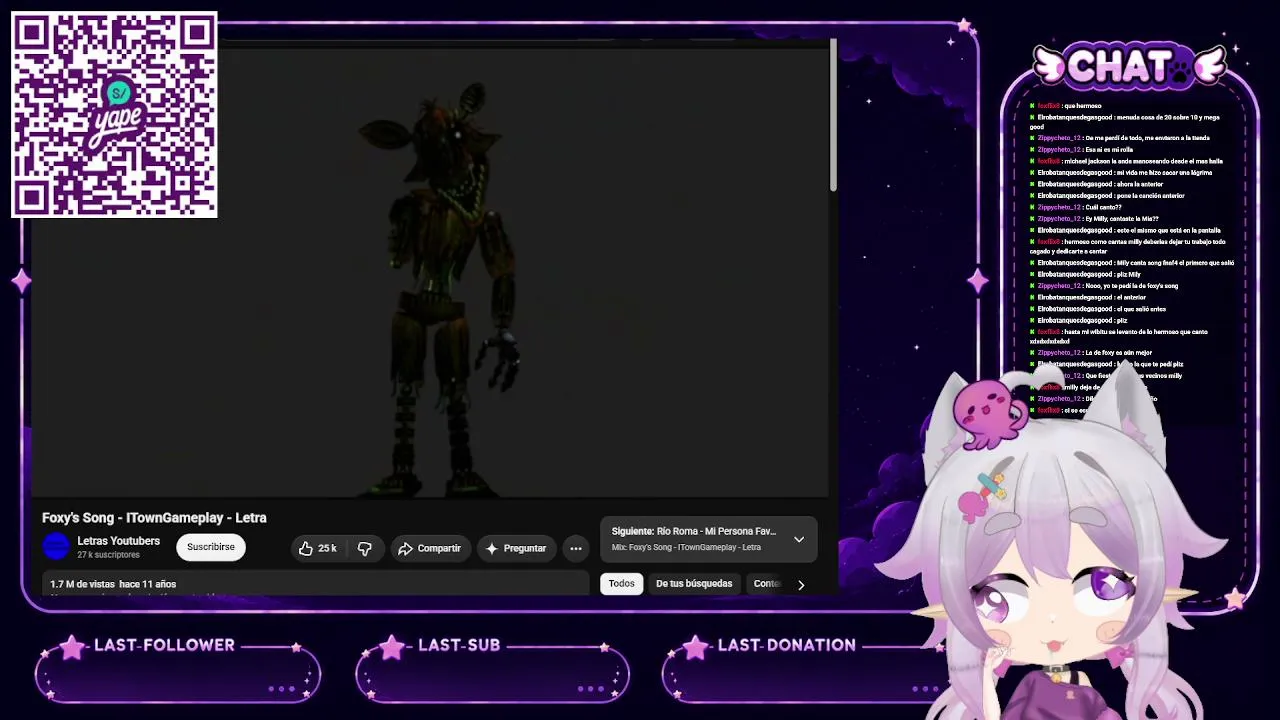
Task: Click the Foxy's Song video player
Action: click(x=431, y=270)
